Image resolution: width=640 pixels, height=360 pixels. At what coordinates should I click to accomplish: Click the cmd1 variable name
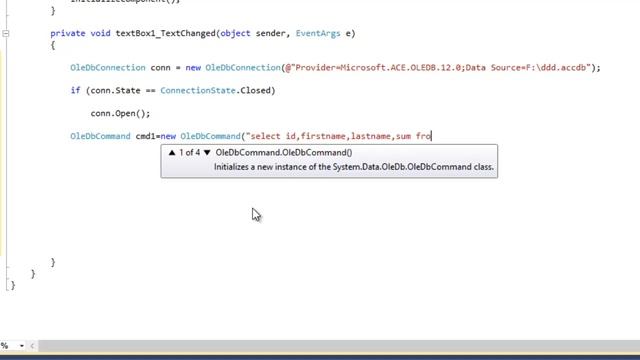(146, 136)
